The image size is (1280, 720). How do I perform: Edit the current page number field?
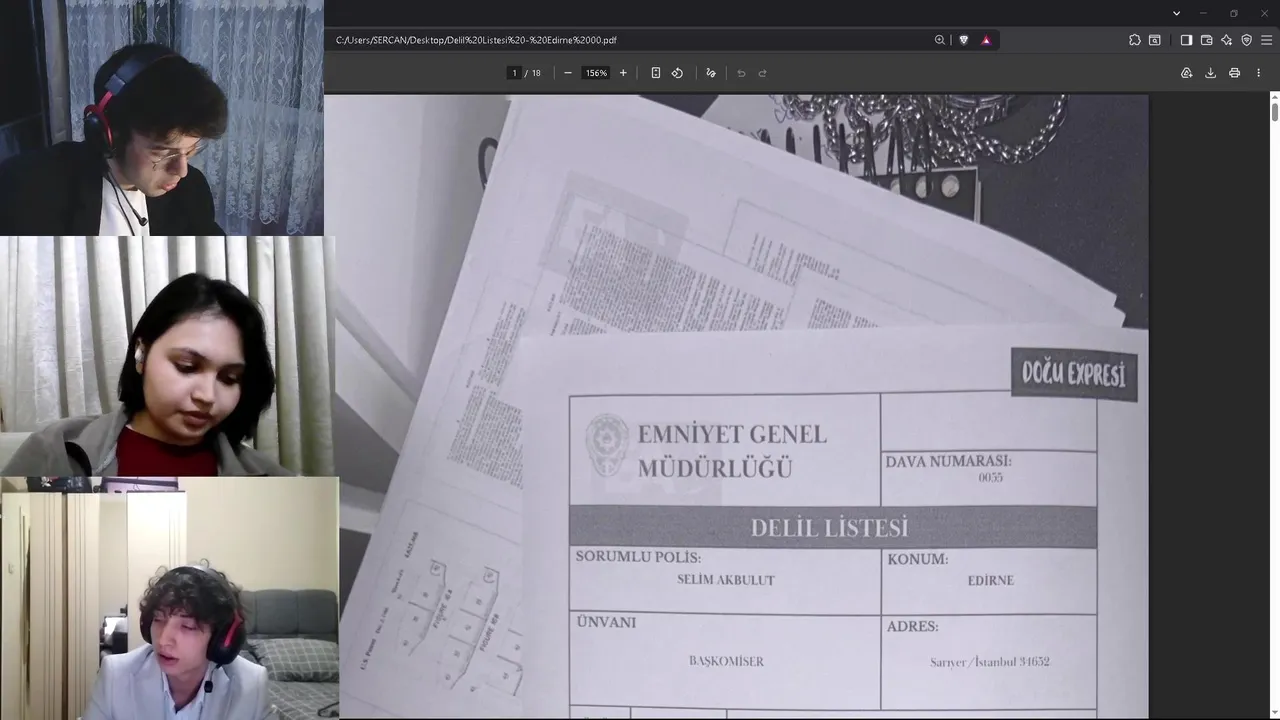[514, 73]
